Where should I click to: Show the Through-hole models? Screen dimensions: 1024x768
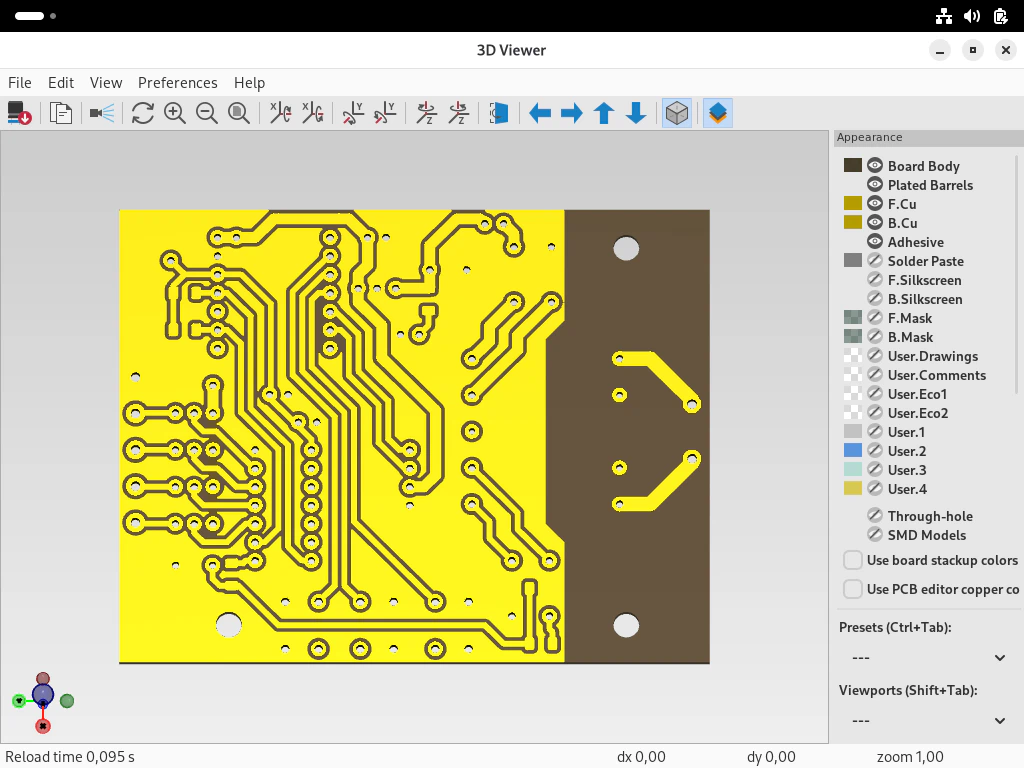[x=874, y=515]
